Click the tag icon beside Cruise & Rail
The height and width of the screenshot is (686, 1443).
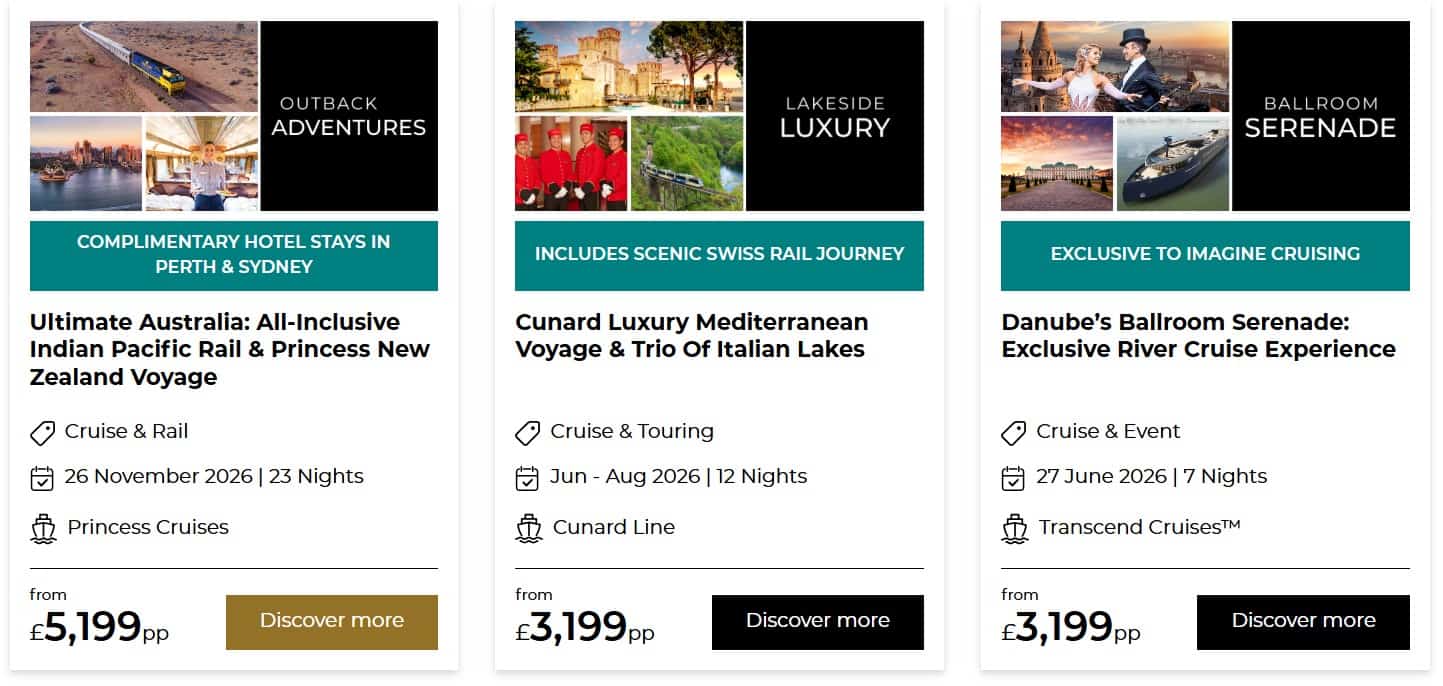pyautogui.click(x=42, y=433)
